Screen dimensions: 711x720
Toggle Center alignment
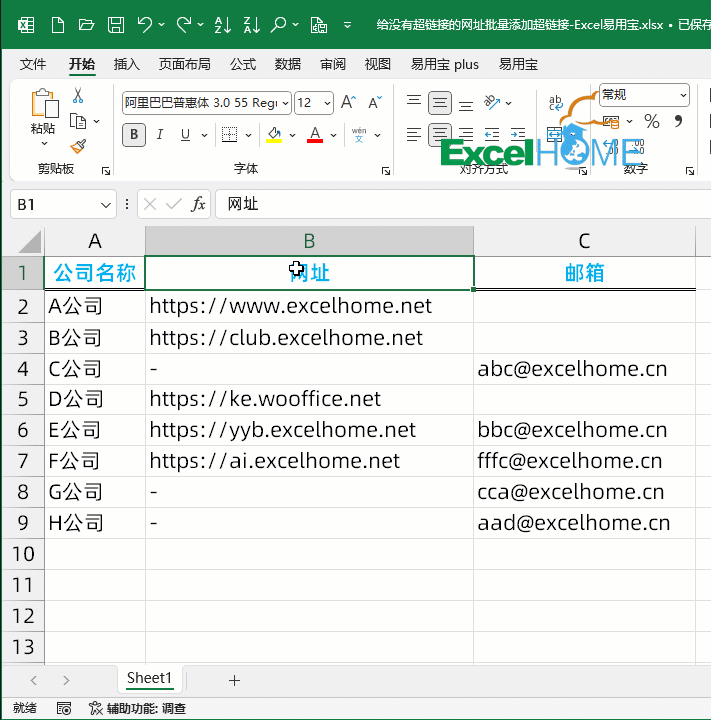pyautogui.click(x=440, y=135)
